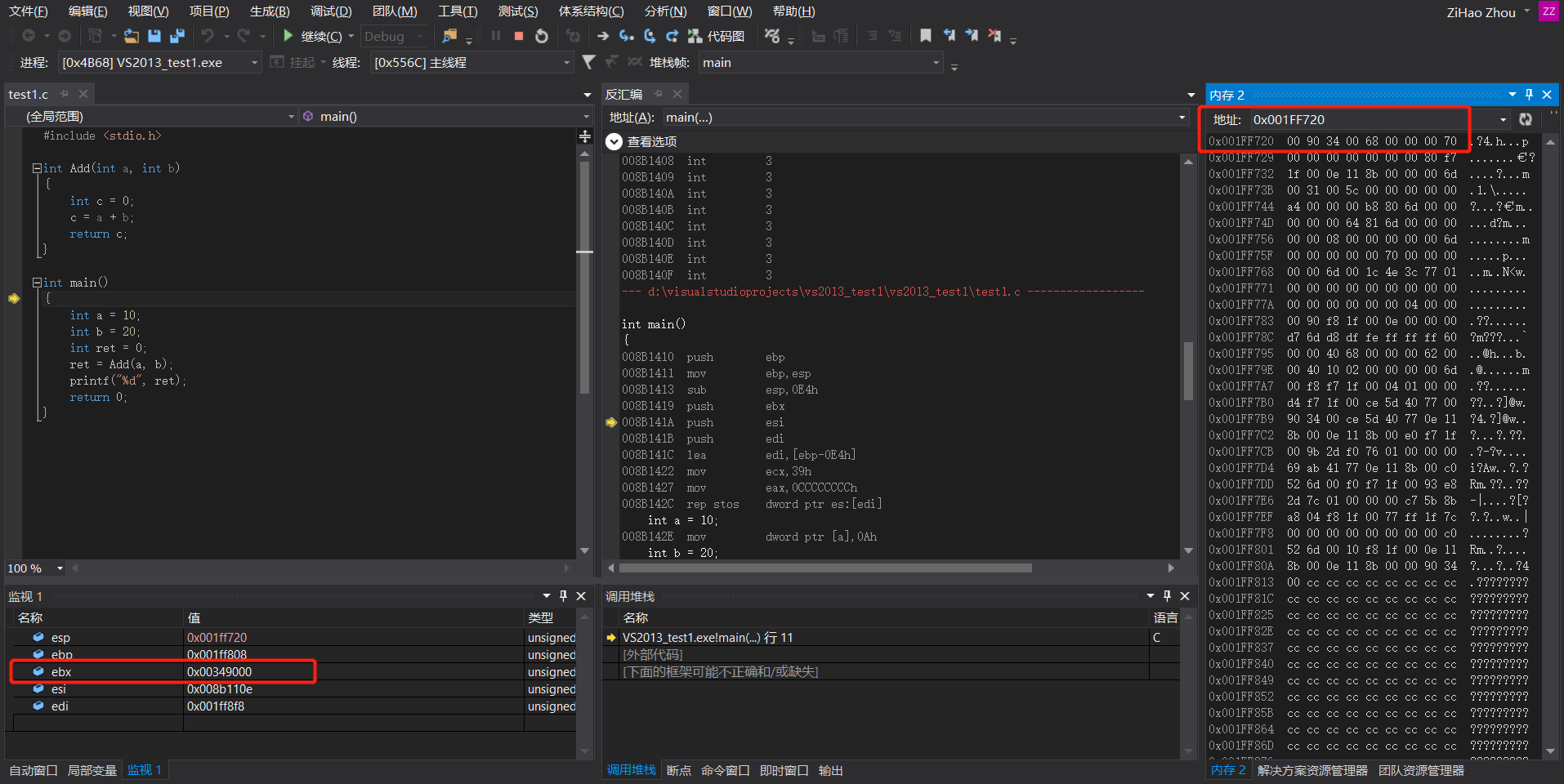The width and height of the screenshot is (1564, 784).
Task: Click the Step Over icon
Action: tap(650, 36)
